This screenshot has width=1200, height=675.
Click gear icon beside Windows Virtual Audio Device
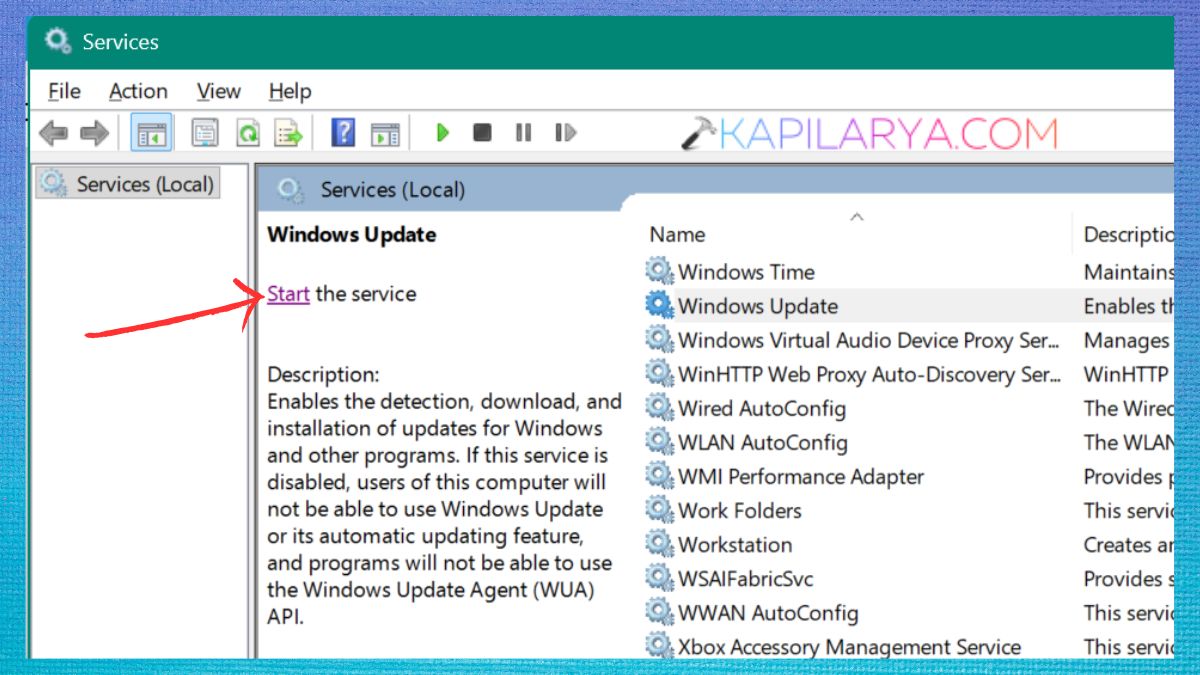pos(660,339)
